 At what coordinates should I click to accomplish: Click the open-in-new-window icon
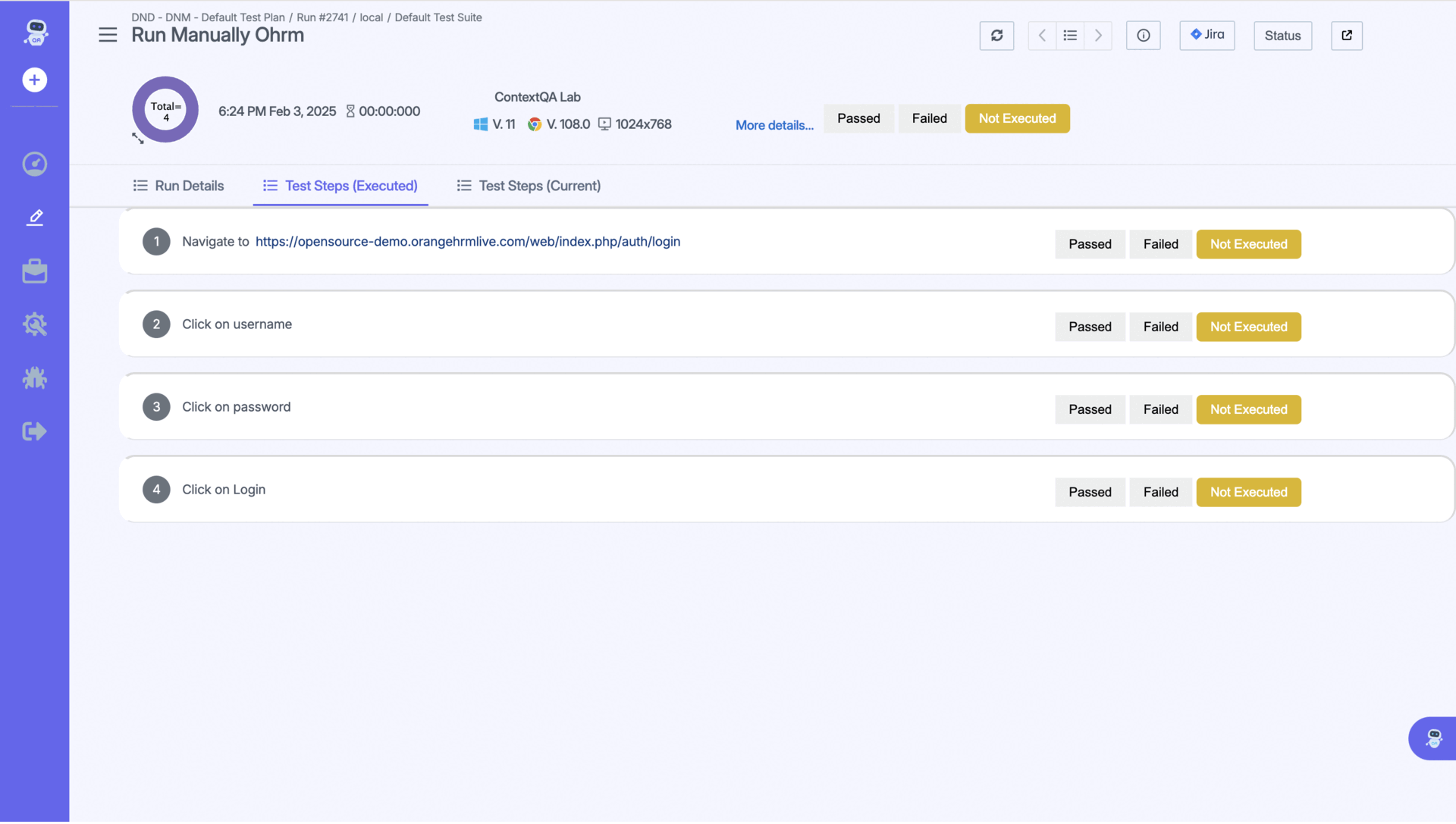[1346, 36]
